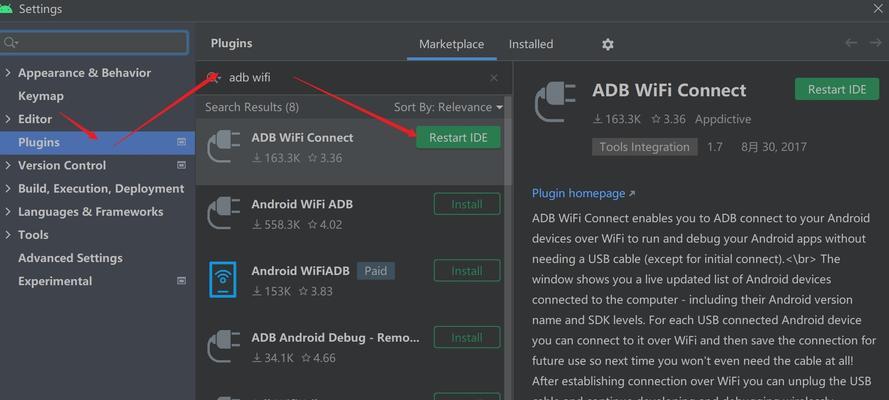889x400 pixels.
Task: Open Sort By Relevance dropdown
Action: pyautogui.click(x=448, y=107)
